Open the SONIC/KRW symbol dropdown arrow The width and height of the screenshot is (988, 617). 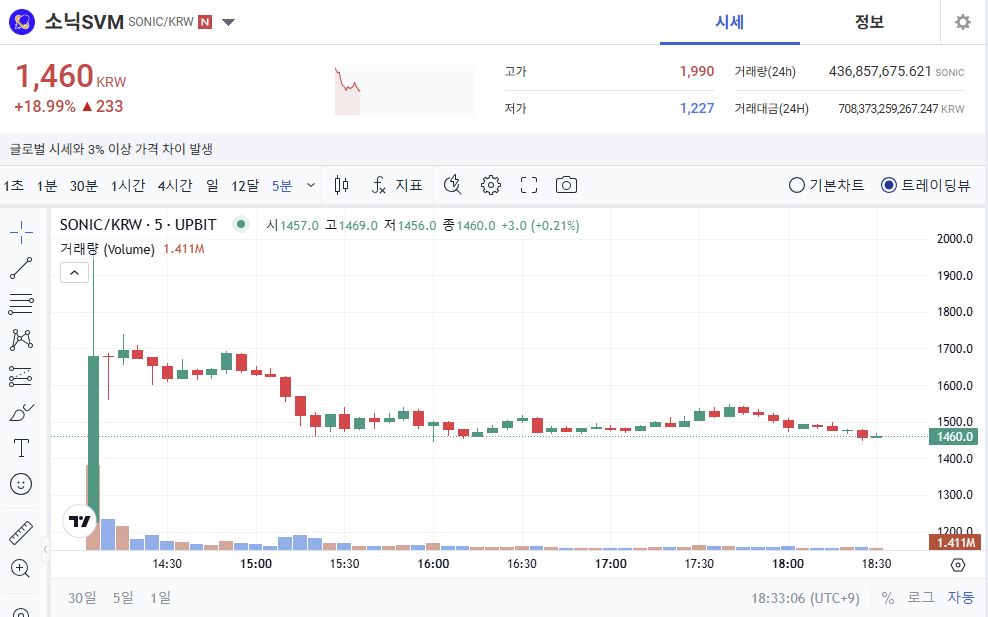point(228,21)
